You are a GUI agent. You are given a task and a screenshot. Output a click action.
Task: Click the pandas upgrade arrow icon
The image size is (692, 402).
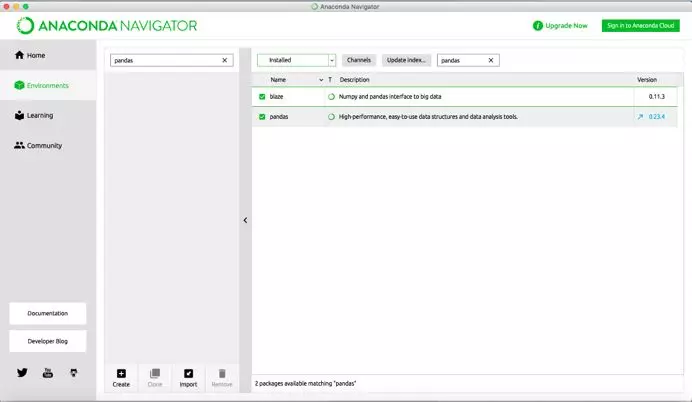(x=640, y=116)
